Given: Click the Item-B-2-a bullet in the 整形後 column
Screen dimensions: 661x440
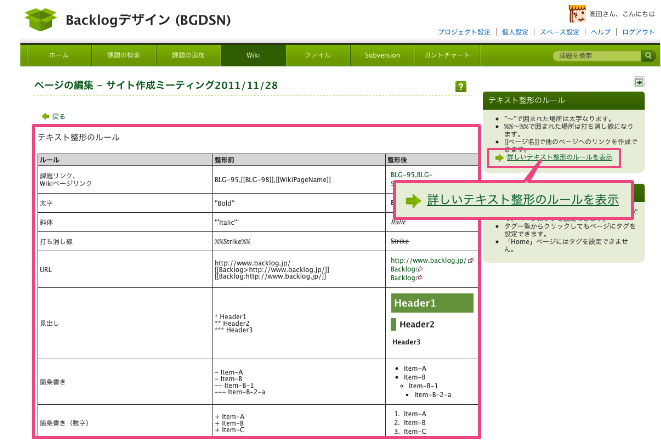Looking at the screenshot, I should coord(433,395).
